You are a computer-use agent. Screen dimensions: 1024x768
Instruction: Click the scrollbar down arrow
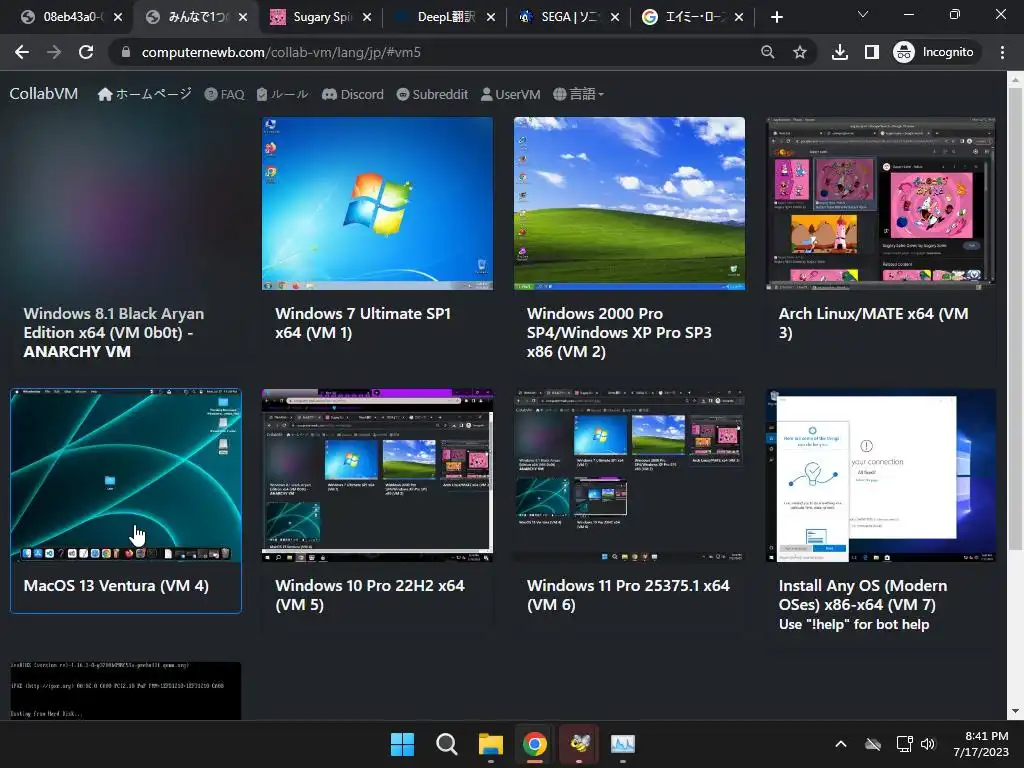1015,711
